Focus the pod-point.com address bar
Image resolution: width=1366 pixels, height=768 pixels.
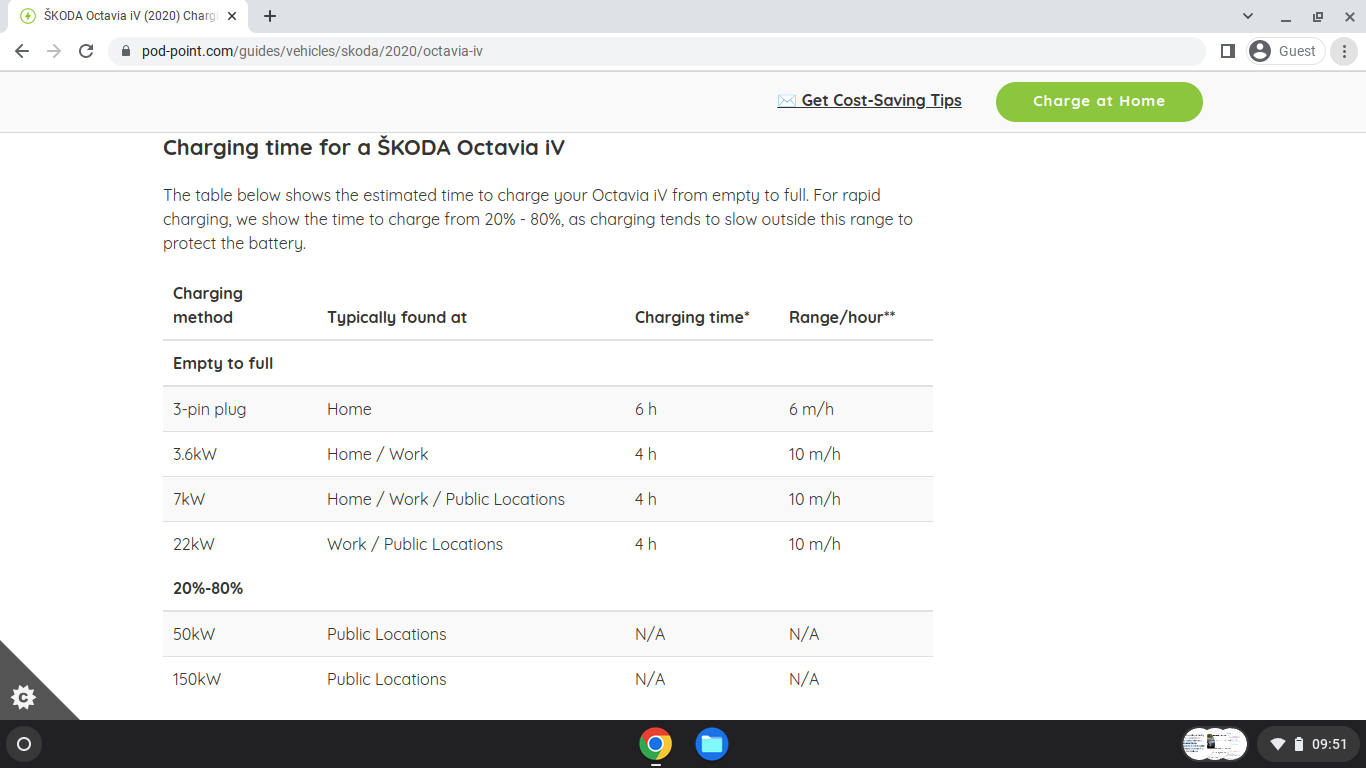click(656, 51)
